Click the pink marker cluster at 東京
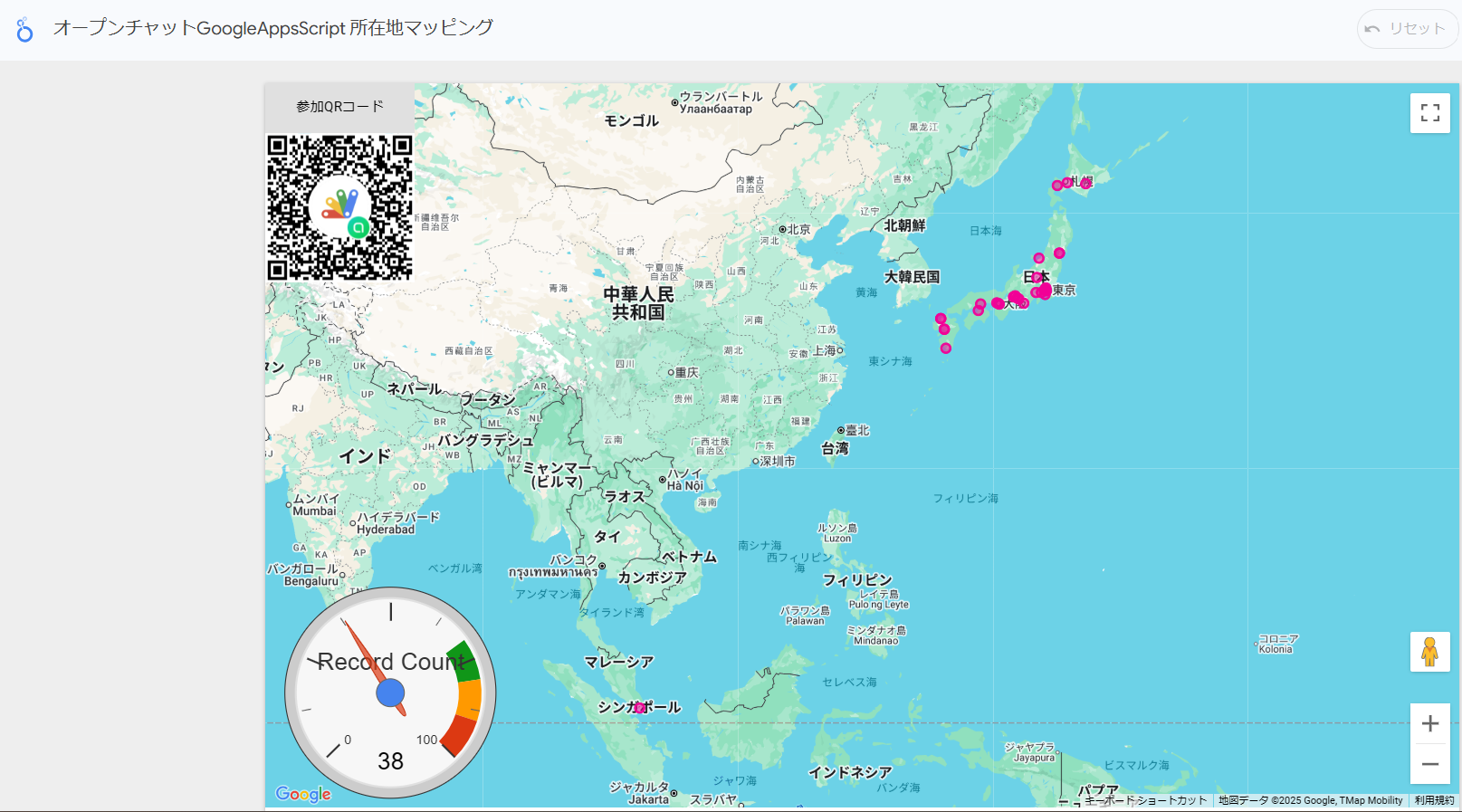 click(x=1044, y=291)
